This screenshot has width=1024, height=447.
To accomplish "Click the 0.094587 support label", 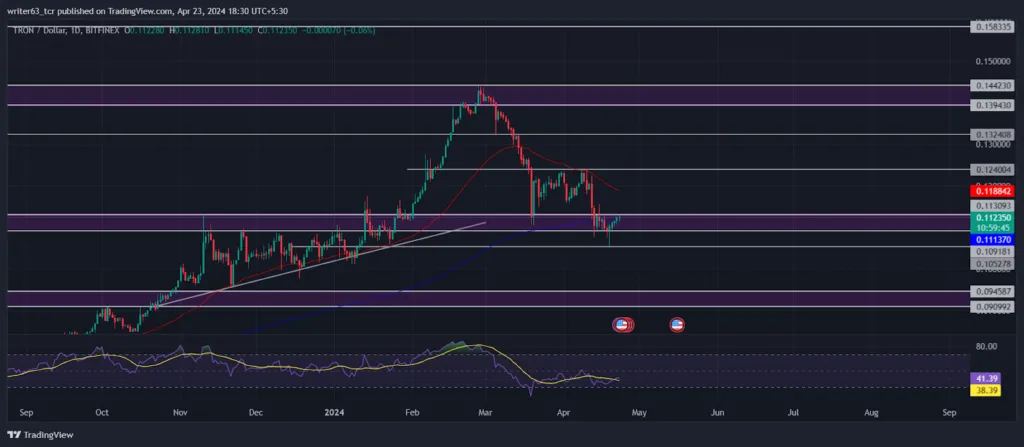I will point(993,291).
